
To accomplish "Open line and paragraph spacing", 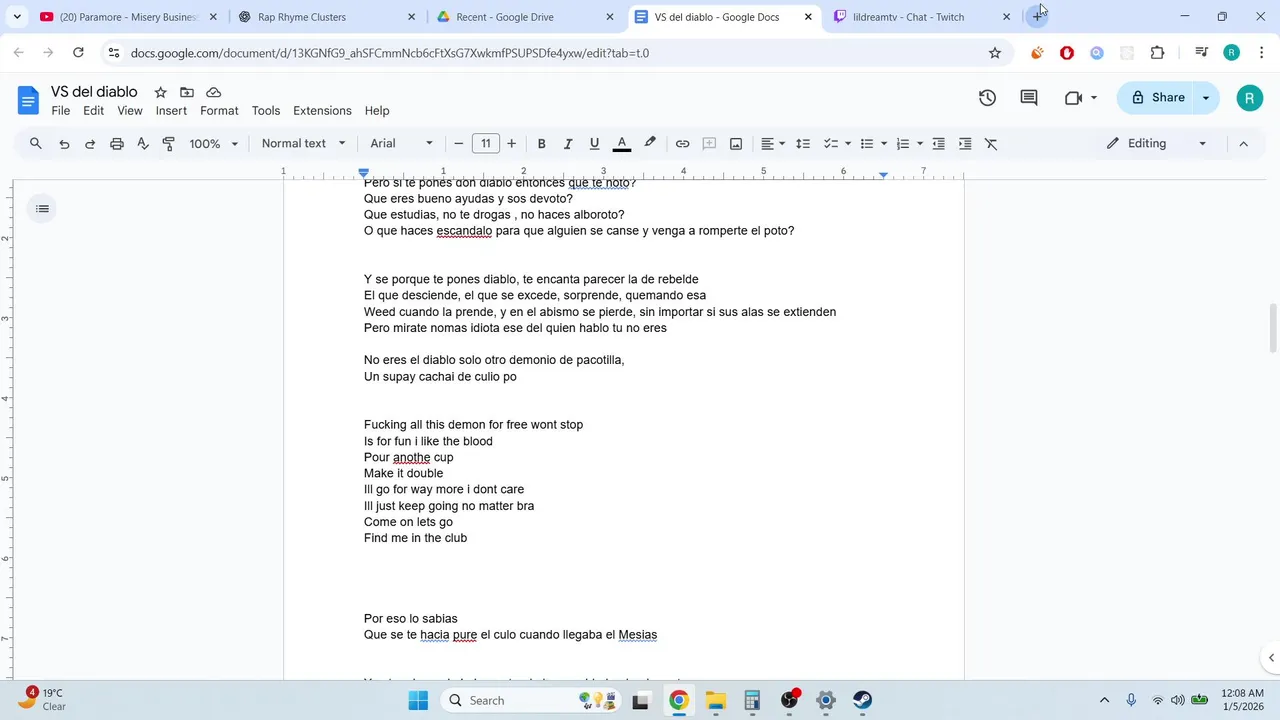I will (803, 144).
